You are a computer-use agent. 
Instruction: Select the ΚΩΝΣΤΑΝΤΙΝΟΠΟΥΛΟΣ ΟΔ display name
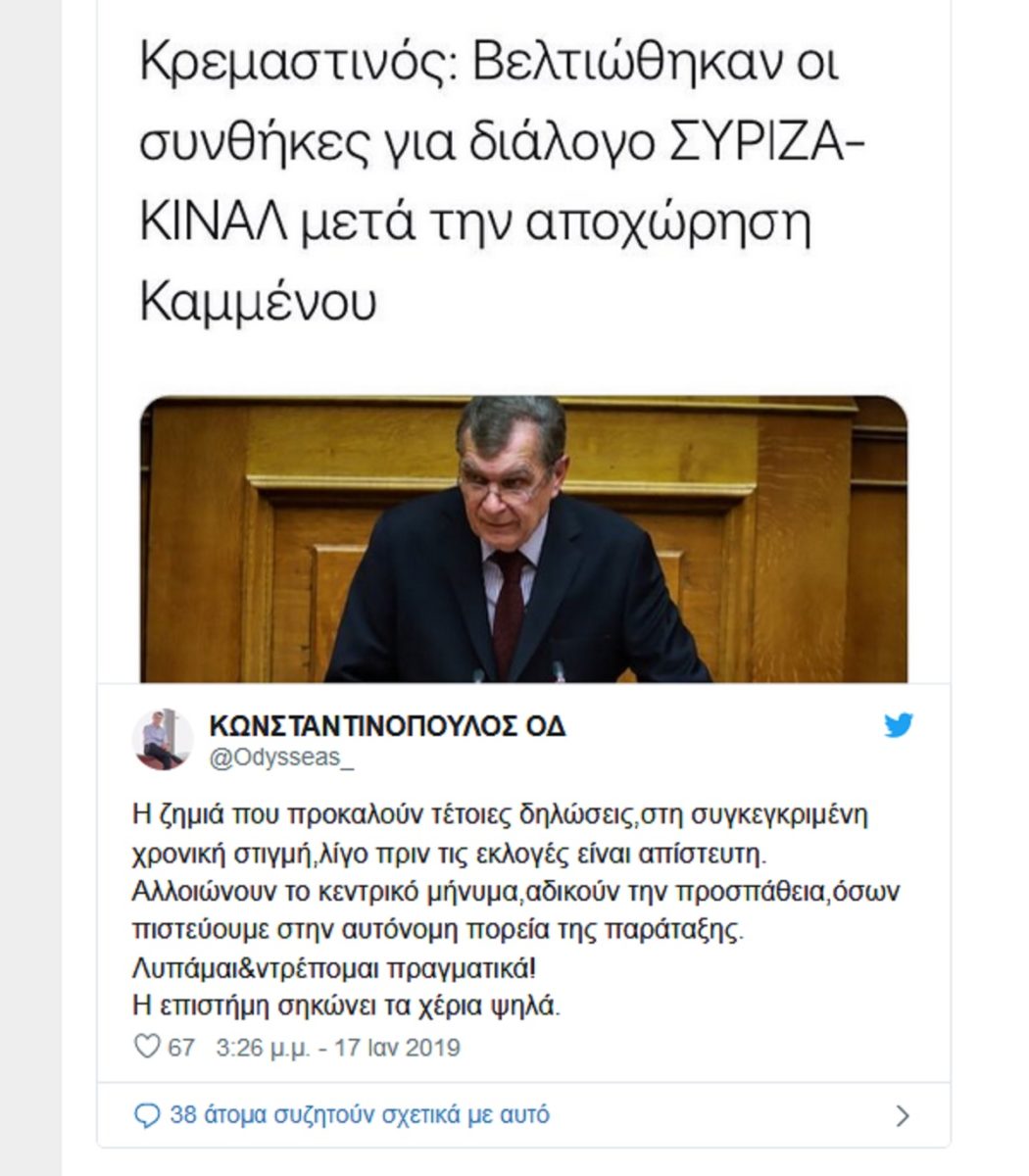(382, 724)
